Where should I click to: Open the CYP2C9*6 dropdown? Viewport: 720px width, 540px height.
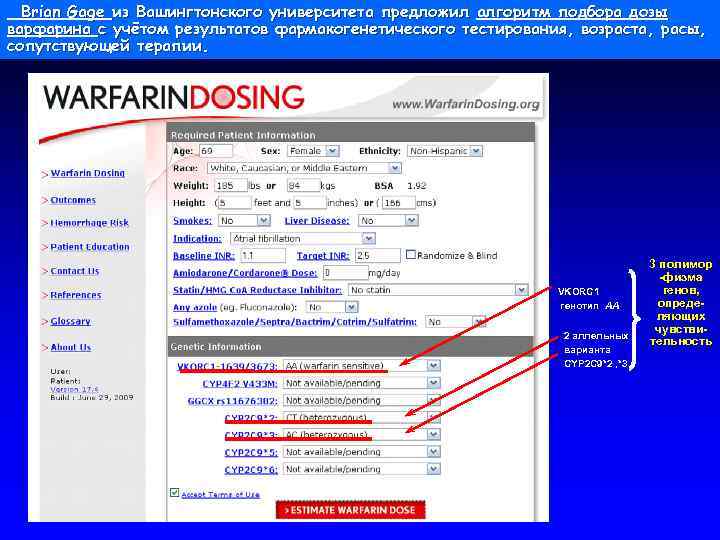point(362,469)
